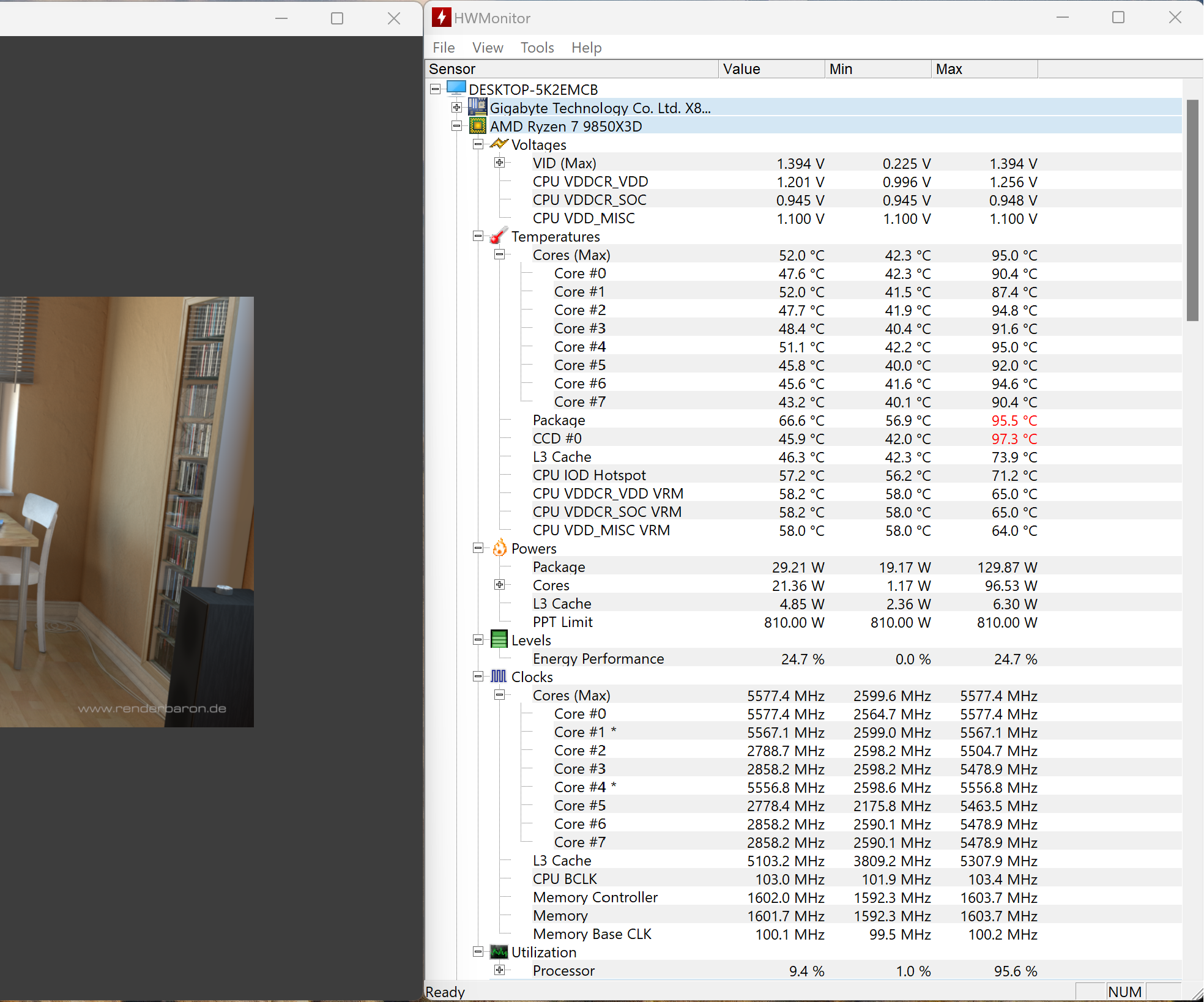Expand the Gigabyte Technology node

(x=456, y=108)
